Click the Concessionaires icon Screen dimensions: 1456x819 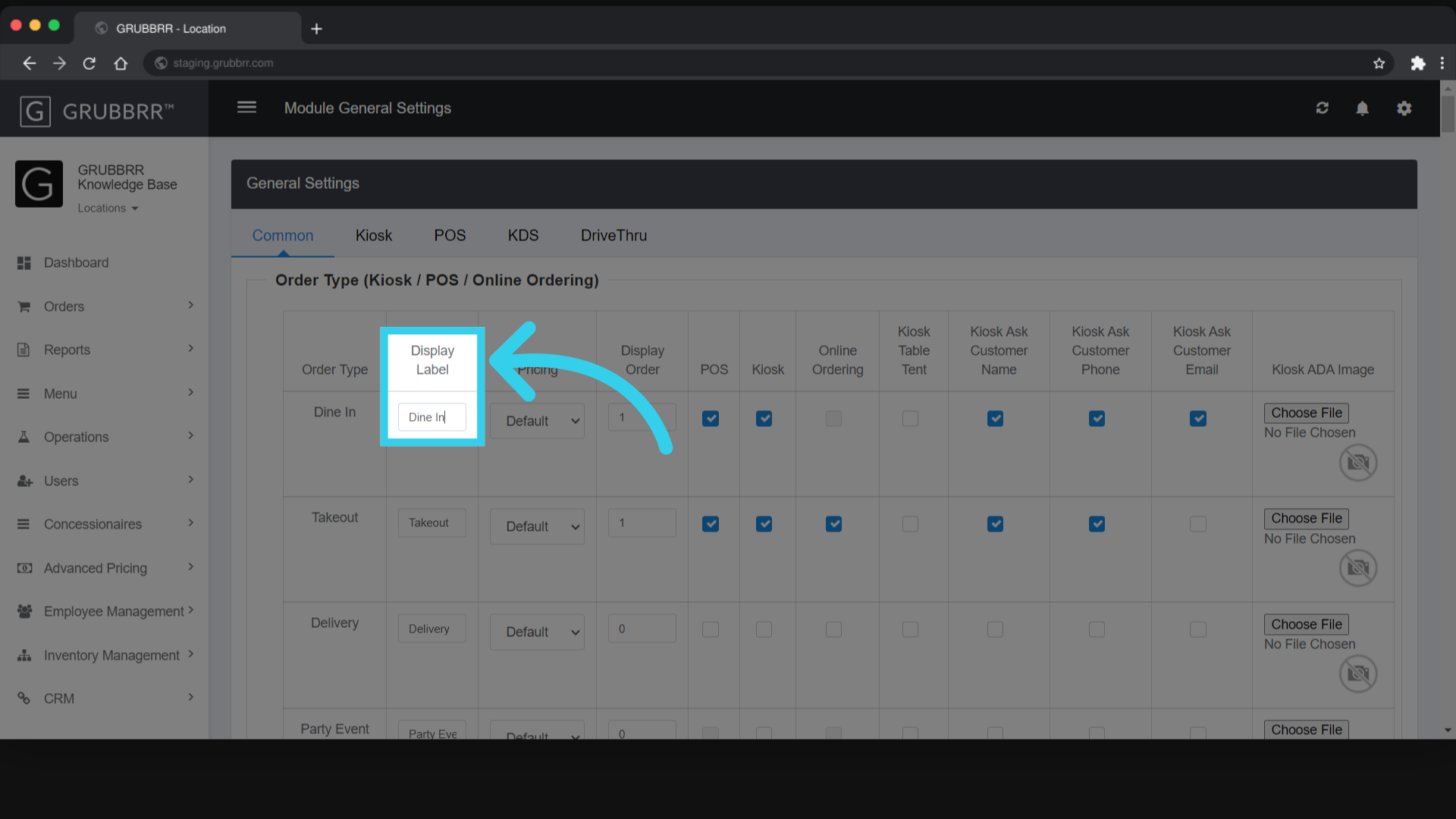[24, 524]
